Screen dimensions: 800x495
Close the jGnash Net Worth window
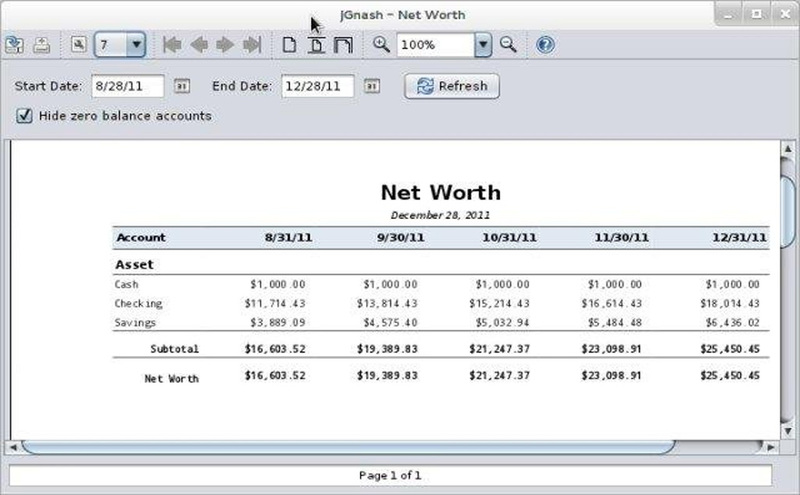[786, 14]
